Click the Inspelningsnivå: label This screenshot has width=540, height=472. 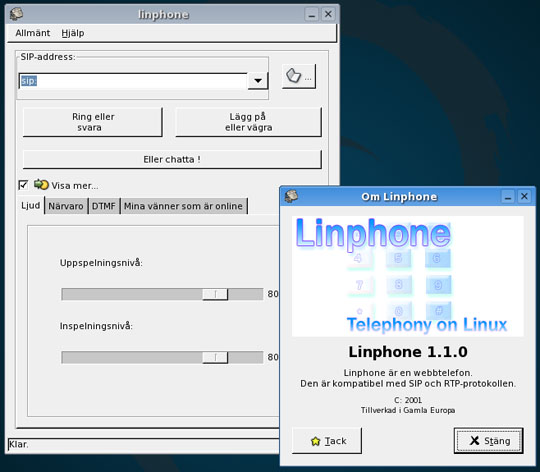[x=96, y=326]
